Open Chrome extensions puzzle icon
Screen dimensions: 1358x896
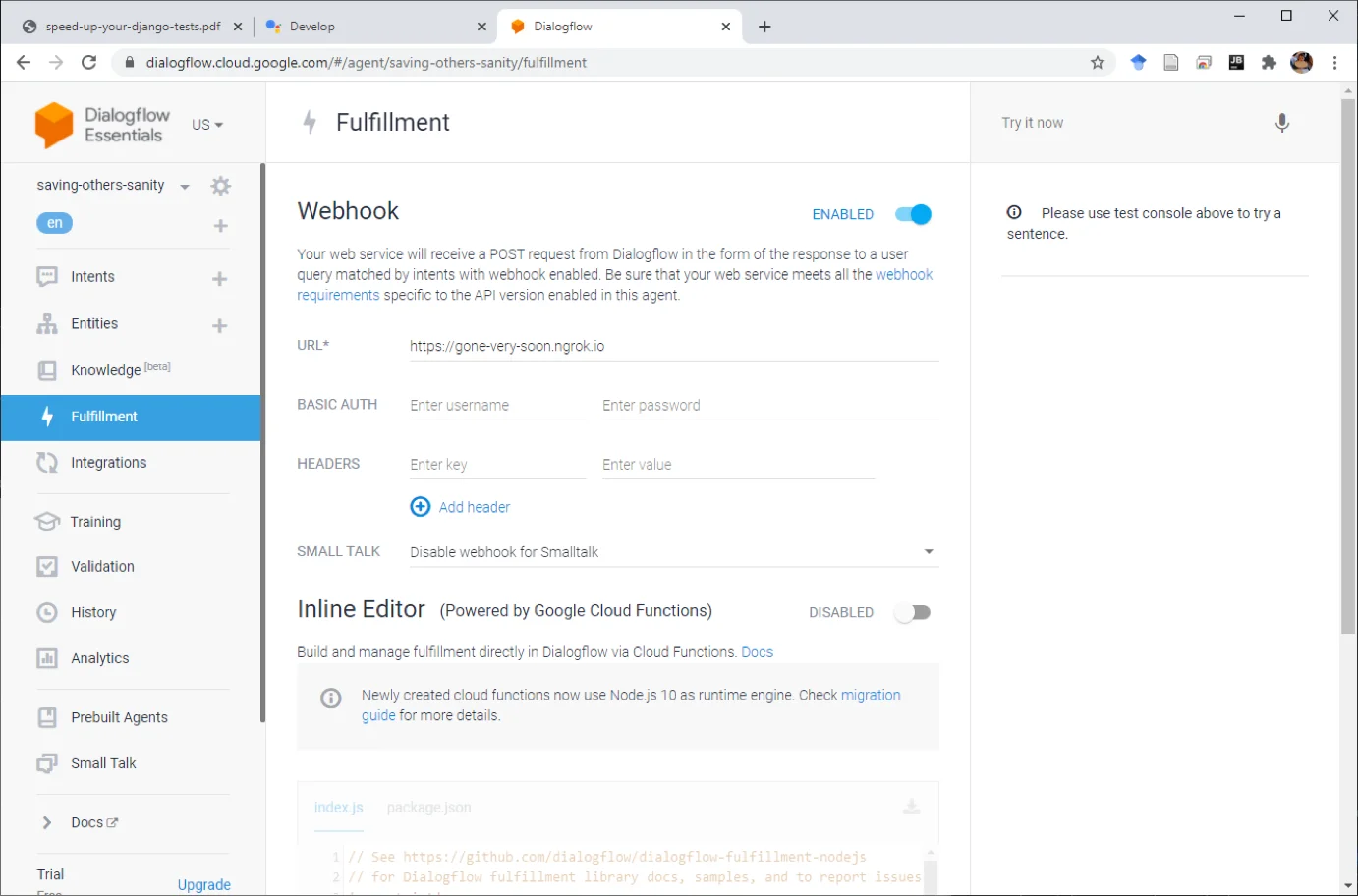(1269, 63)
